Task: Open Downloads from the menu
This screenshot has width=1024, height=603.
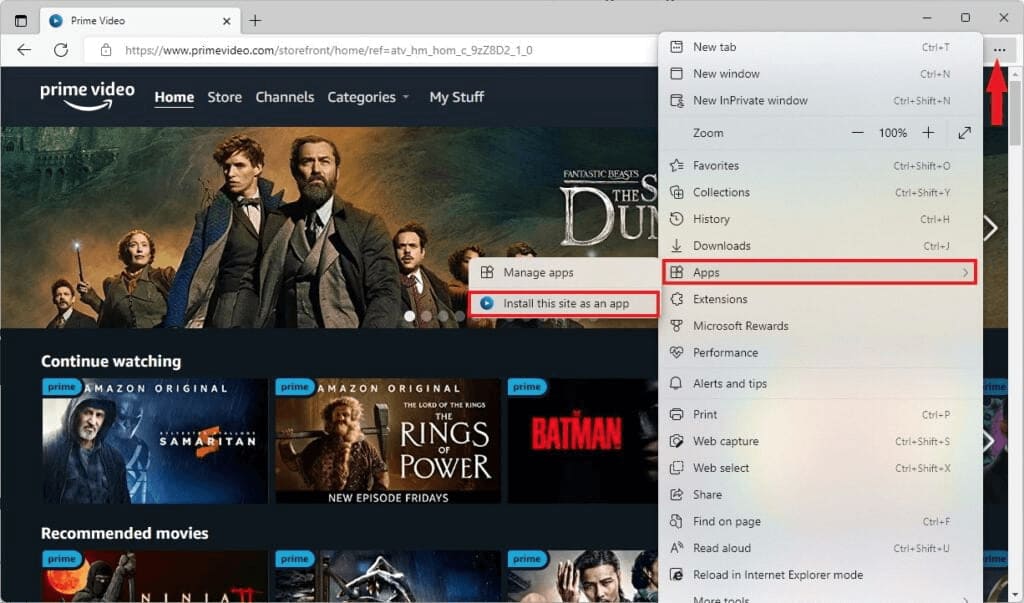Action: [x=820, y=246]
